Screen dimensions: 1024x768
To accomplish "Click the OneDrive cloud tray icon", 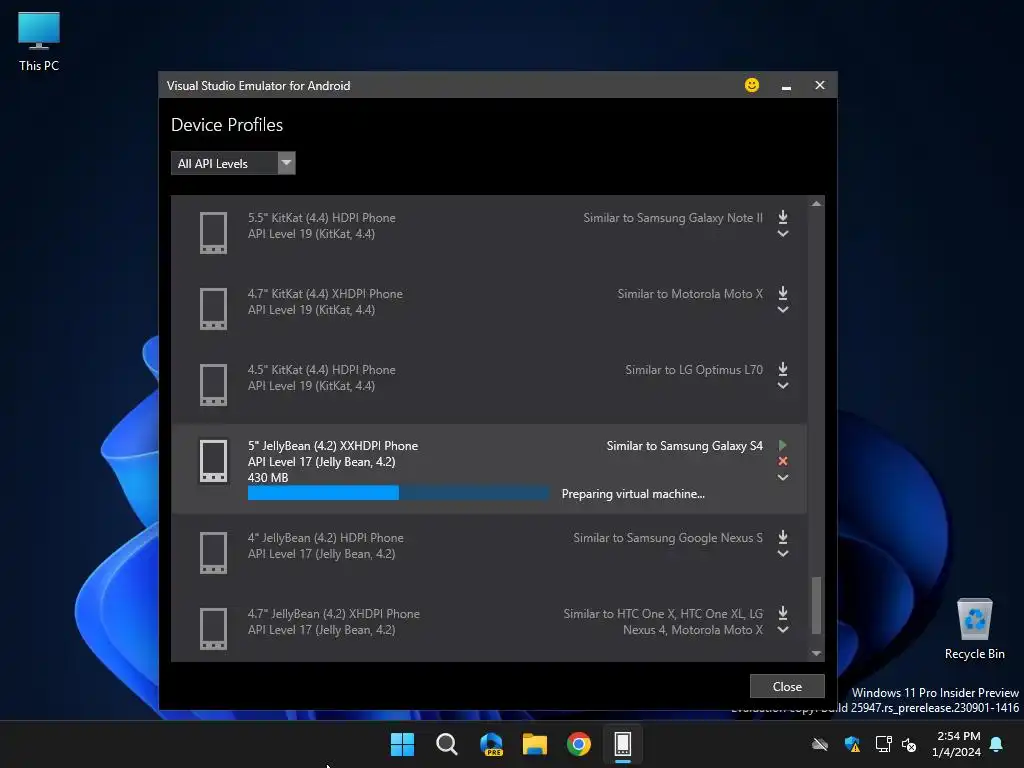I will pyautogui.click(x=820, y=744).
